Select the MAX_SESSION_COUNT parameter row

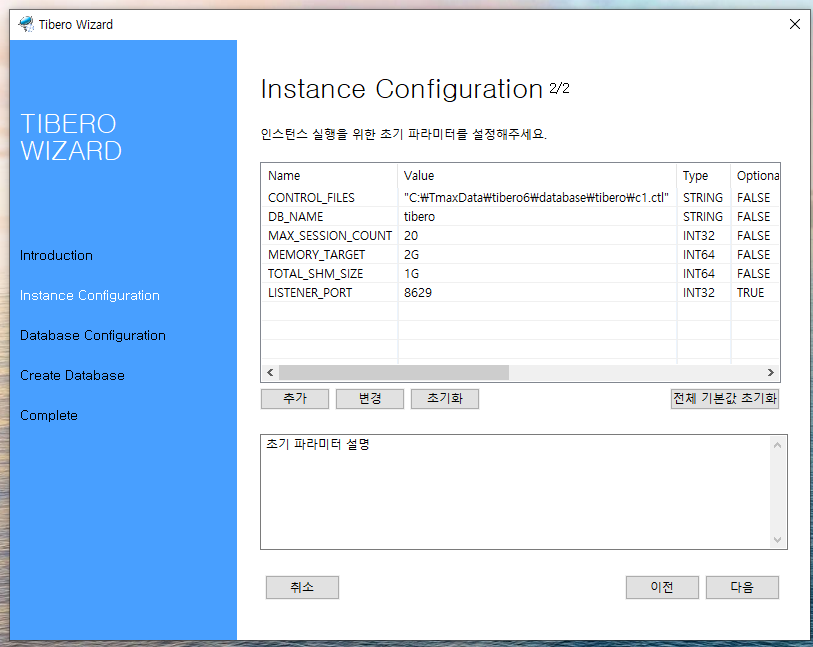click(x=521, y=236)
